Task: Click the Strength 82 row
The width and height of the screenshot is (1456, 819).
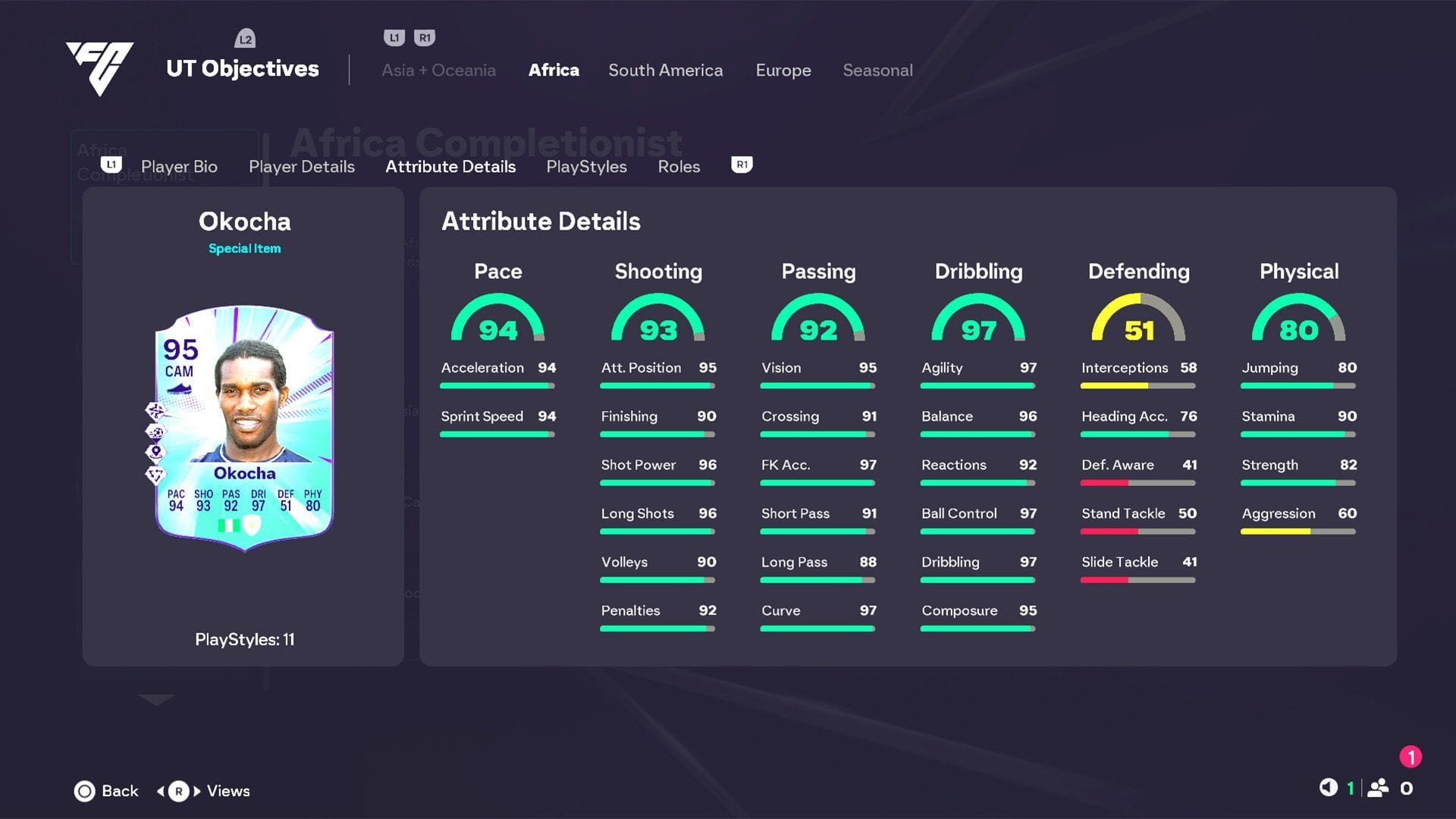Action: coord(1298,472)
